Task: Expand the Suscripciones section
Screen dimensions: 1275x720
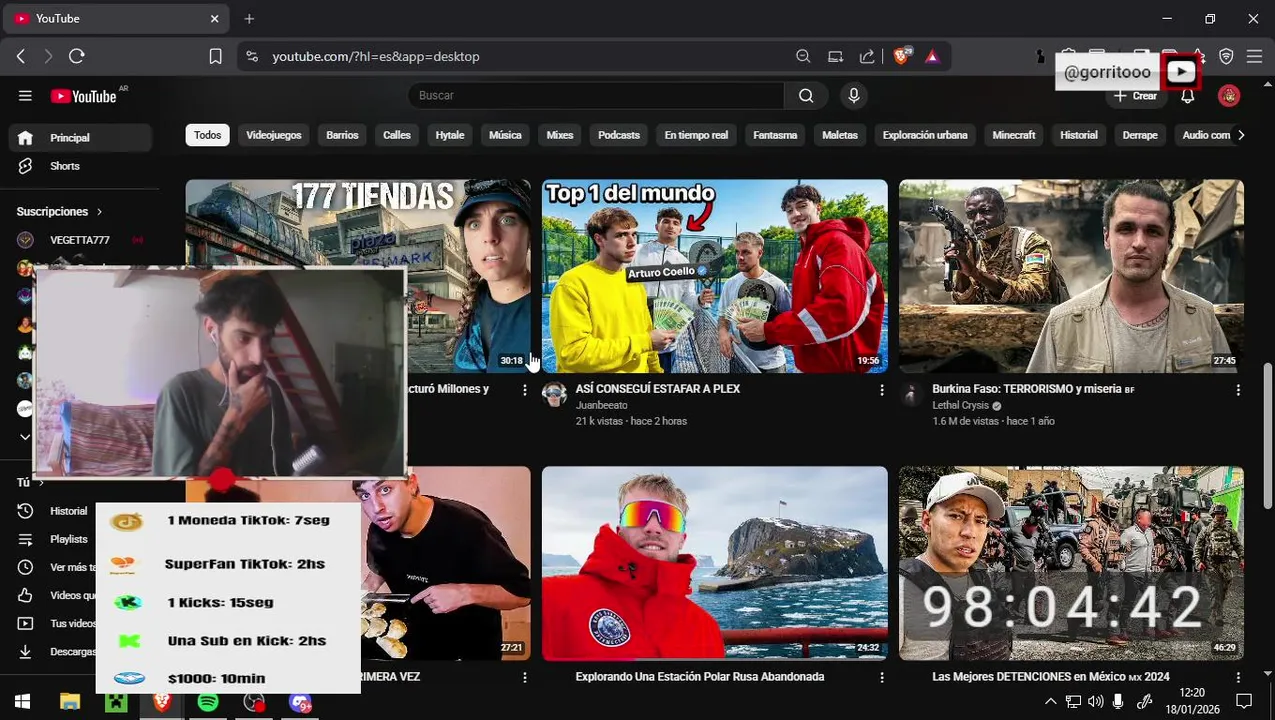Action: (x=60, y=212)
